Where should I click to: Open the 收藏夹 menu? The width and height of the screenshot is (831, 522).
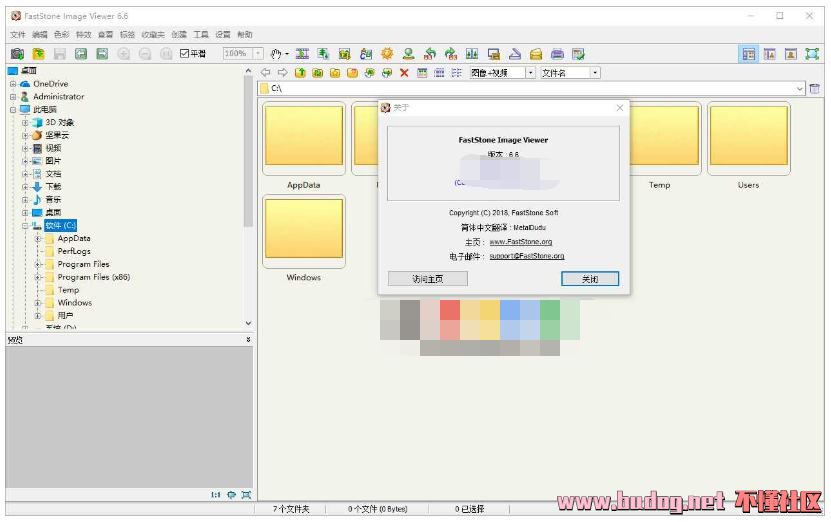coord(153,34)
